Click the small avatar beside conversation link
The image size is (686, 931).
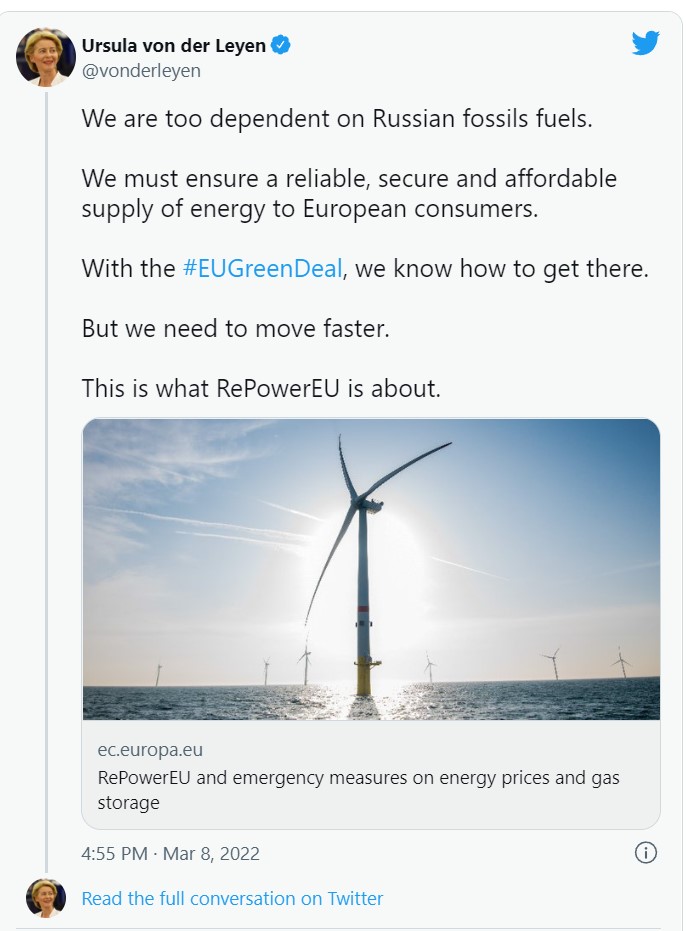click(x=46, y=898)
